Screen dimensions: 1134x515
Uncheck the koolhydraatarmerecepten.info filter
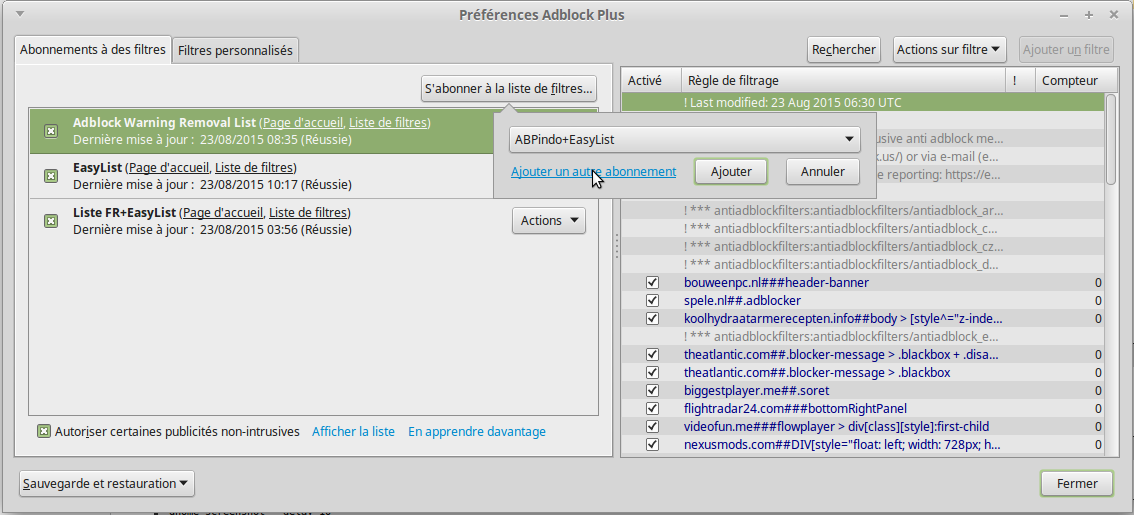pyautogui.click(x=652, y=318)
